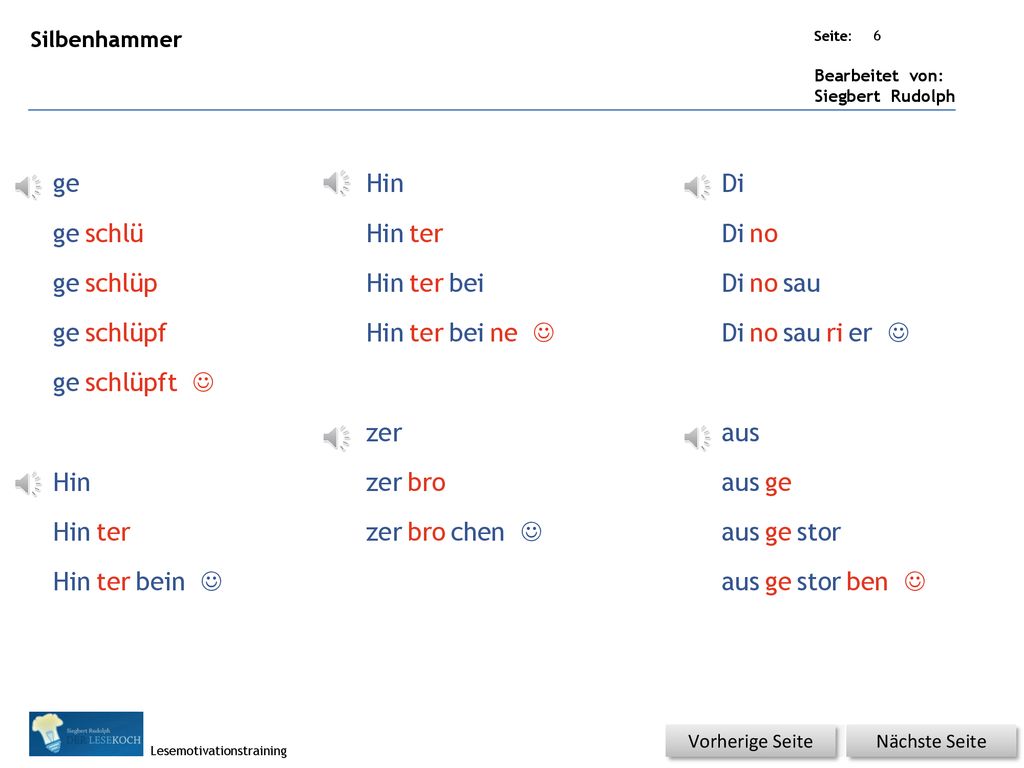Click smiley after 'aus ge stor ben'

click(x=915, y=581)
